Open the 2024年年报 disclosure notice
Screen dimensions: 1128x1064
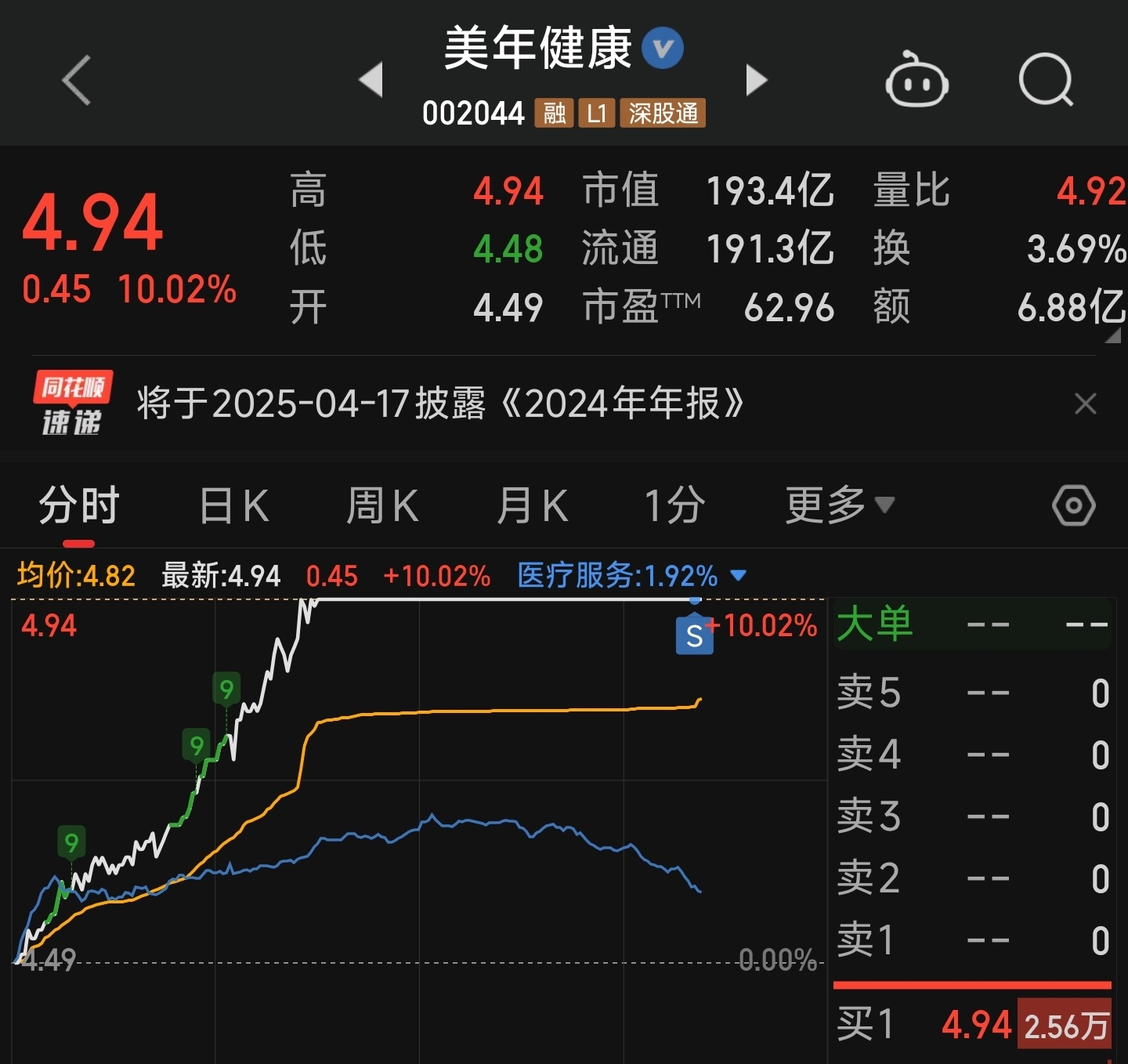[440, 404]
